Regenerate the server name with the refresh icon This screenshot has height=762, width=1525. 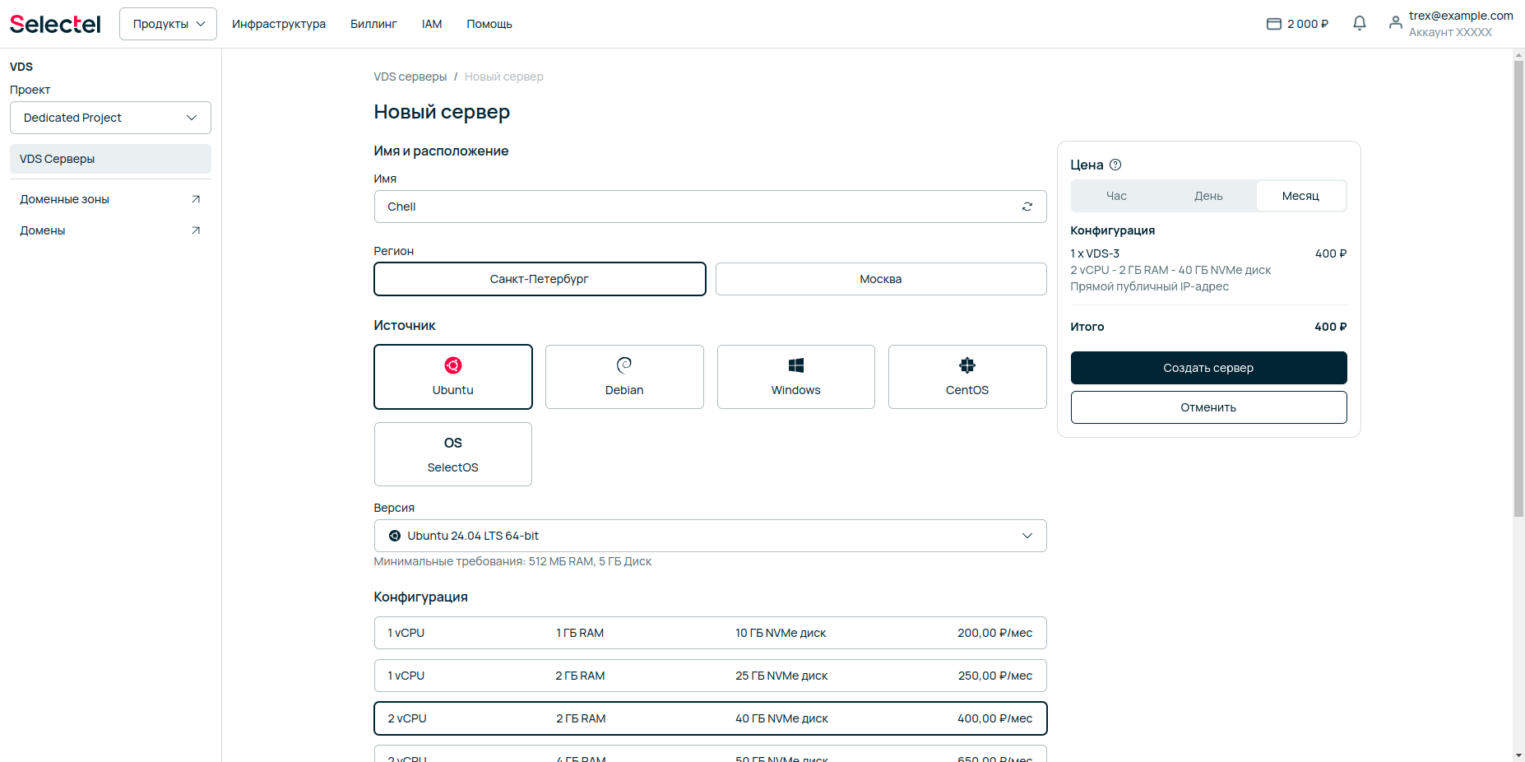point(1027,207)
